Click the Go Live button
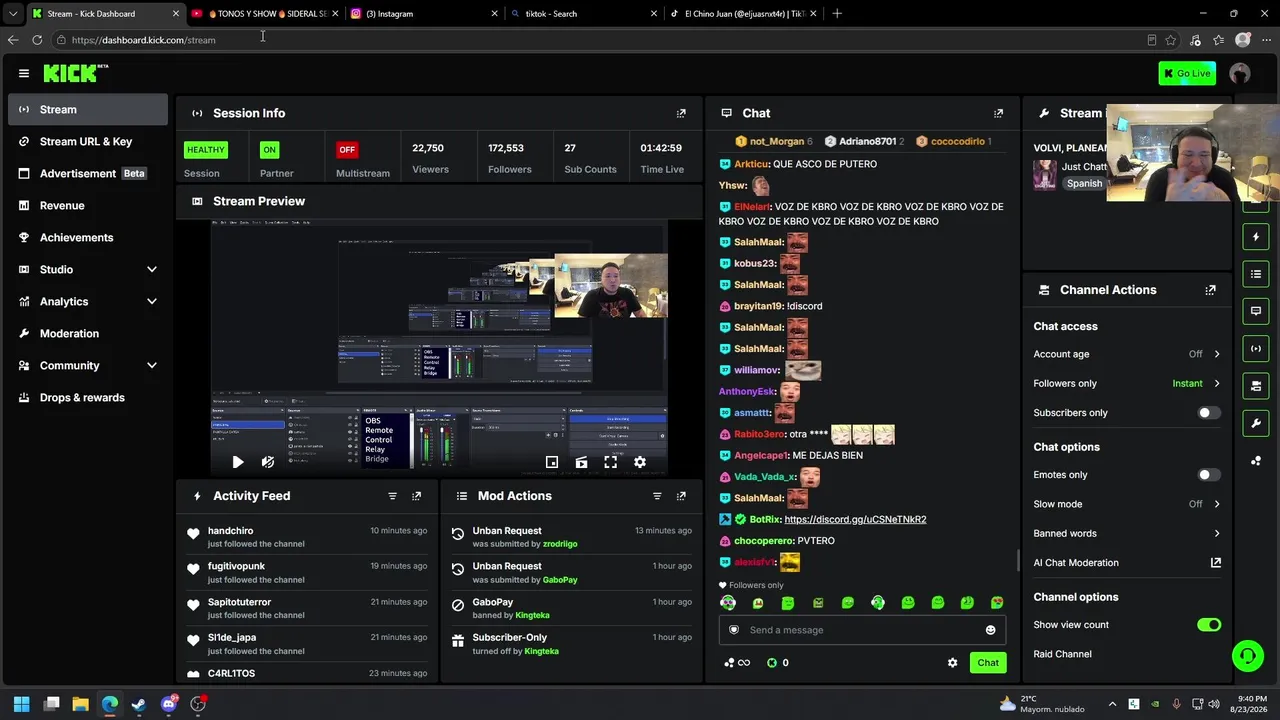Viewport: 1280px width, 720px height. (1187, 73)
